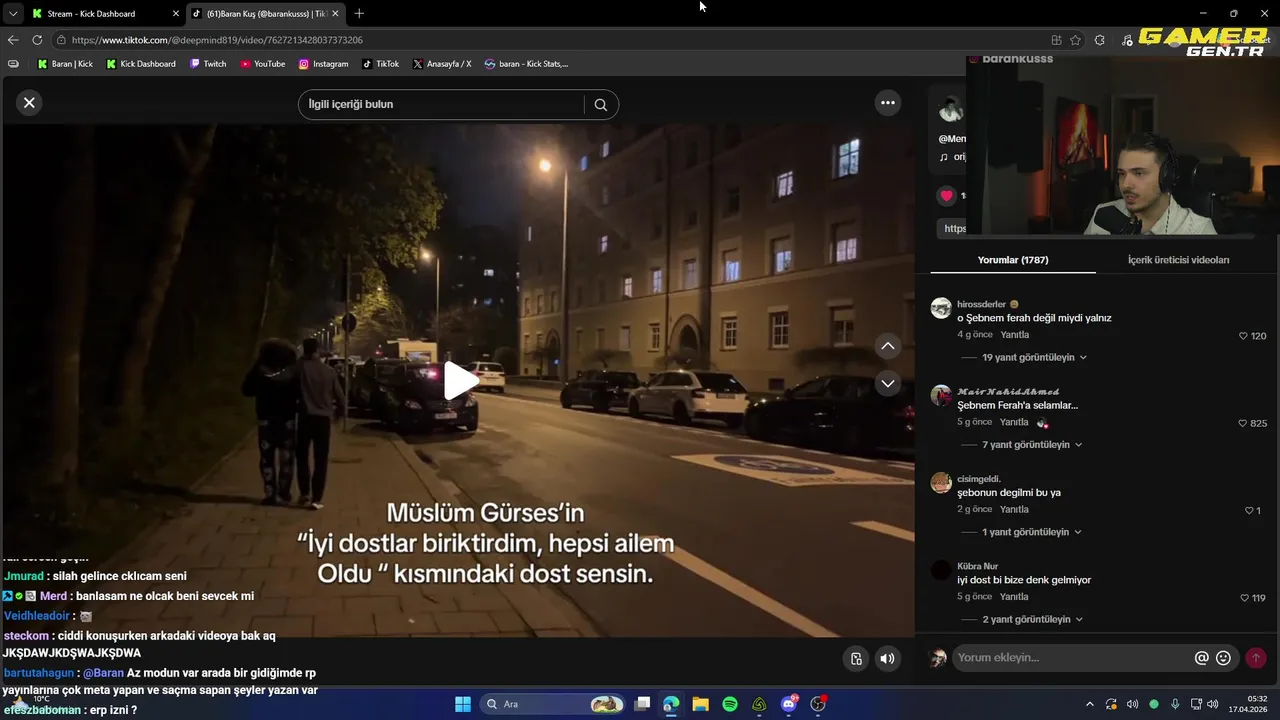Like the video with the heart icon
The height and width of the screenshot is (720, 1280).
(x=946, y=195)
